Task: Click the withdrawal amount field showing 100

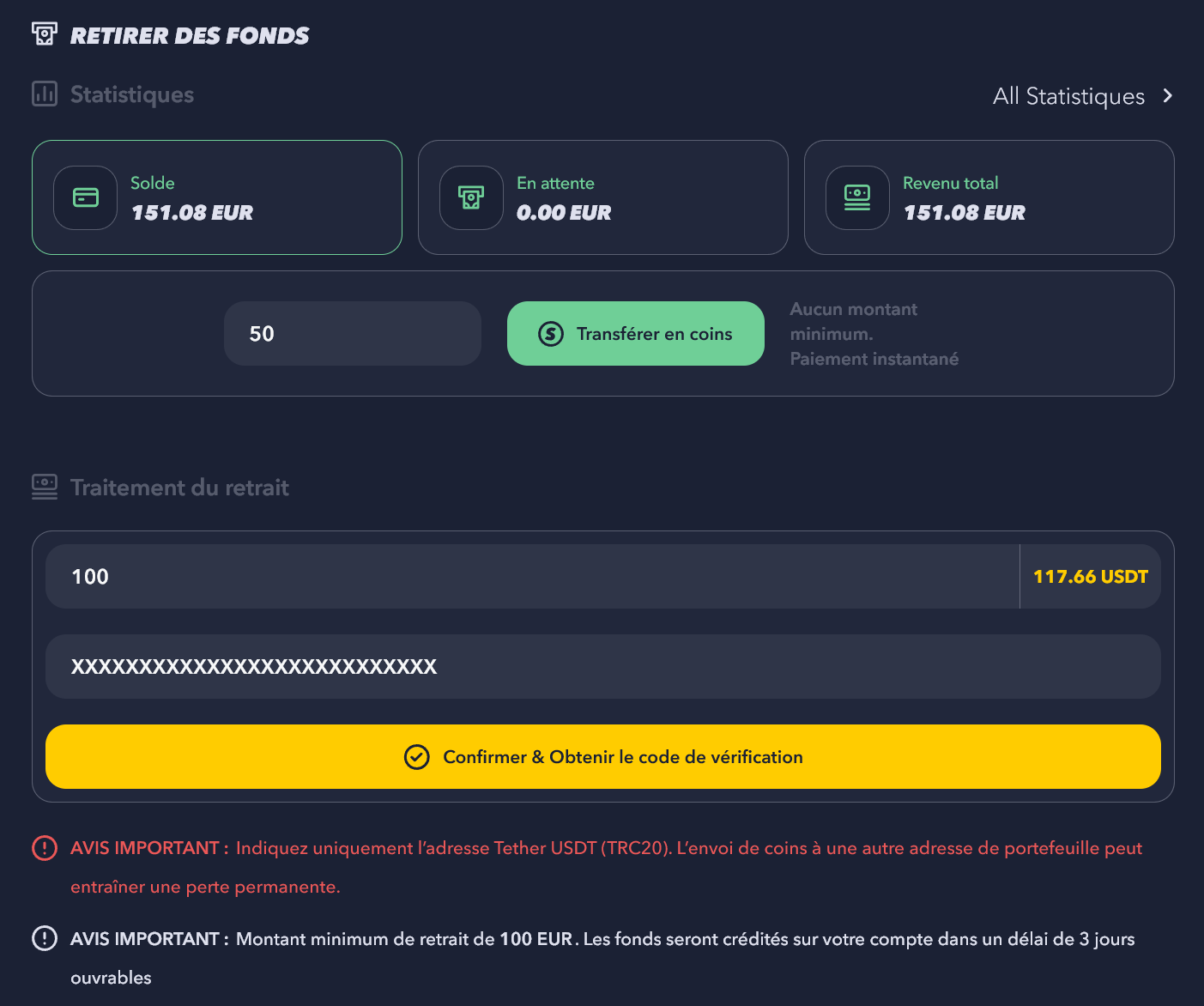Action: [x=532, y=577]
